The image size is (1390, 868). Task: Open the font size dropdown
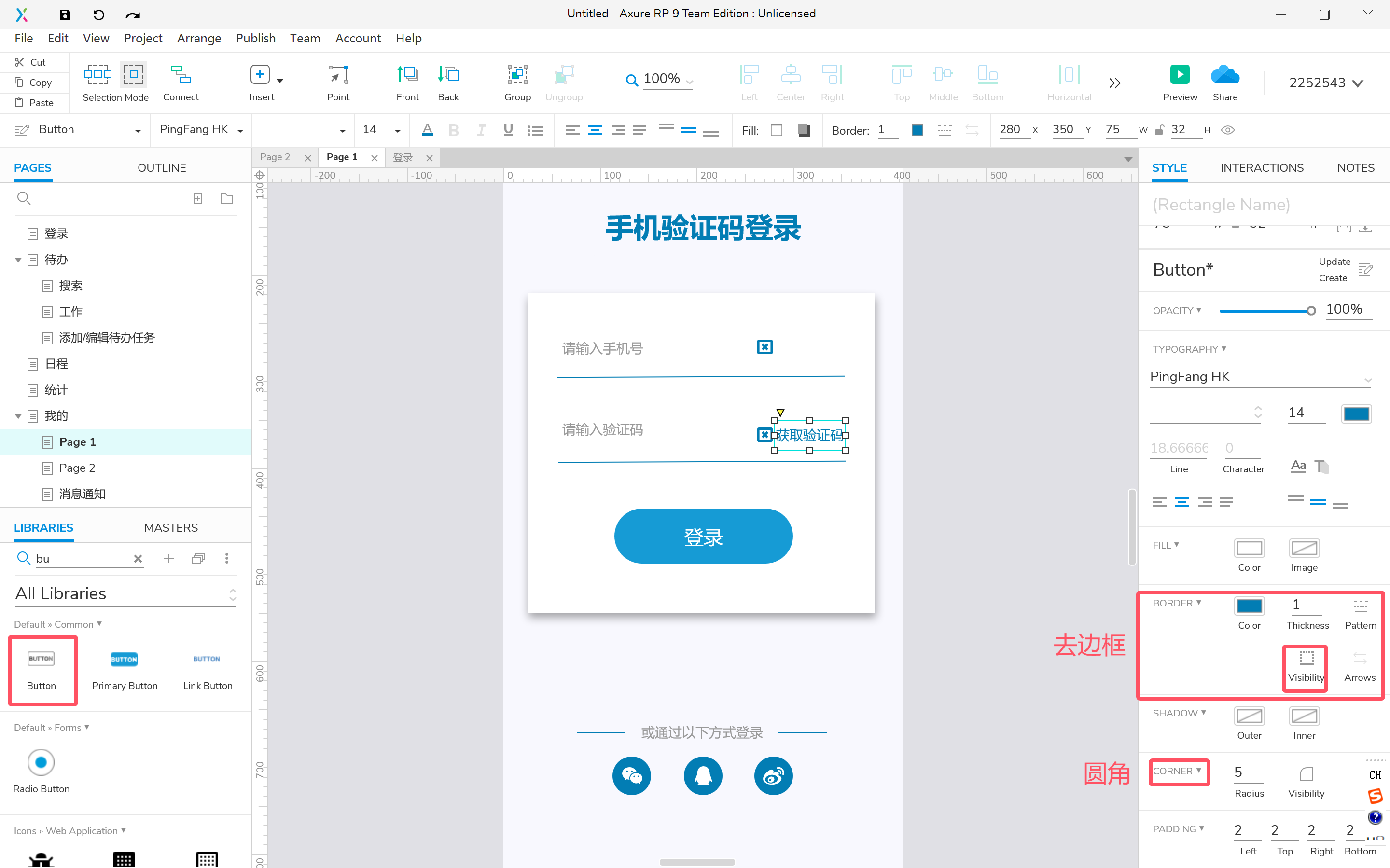(x=397, y=130)
